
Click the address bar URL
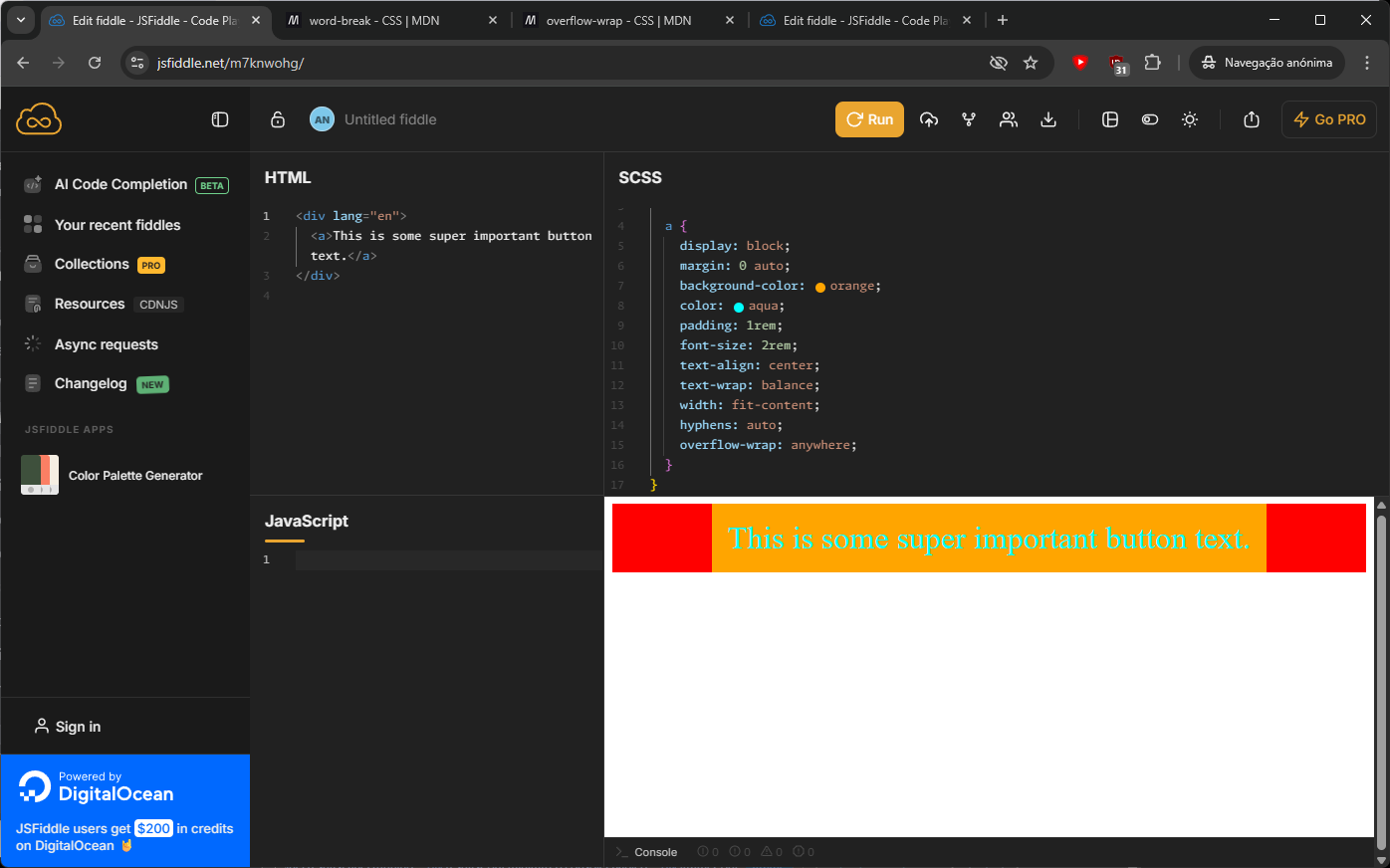pos(230,63)
